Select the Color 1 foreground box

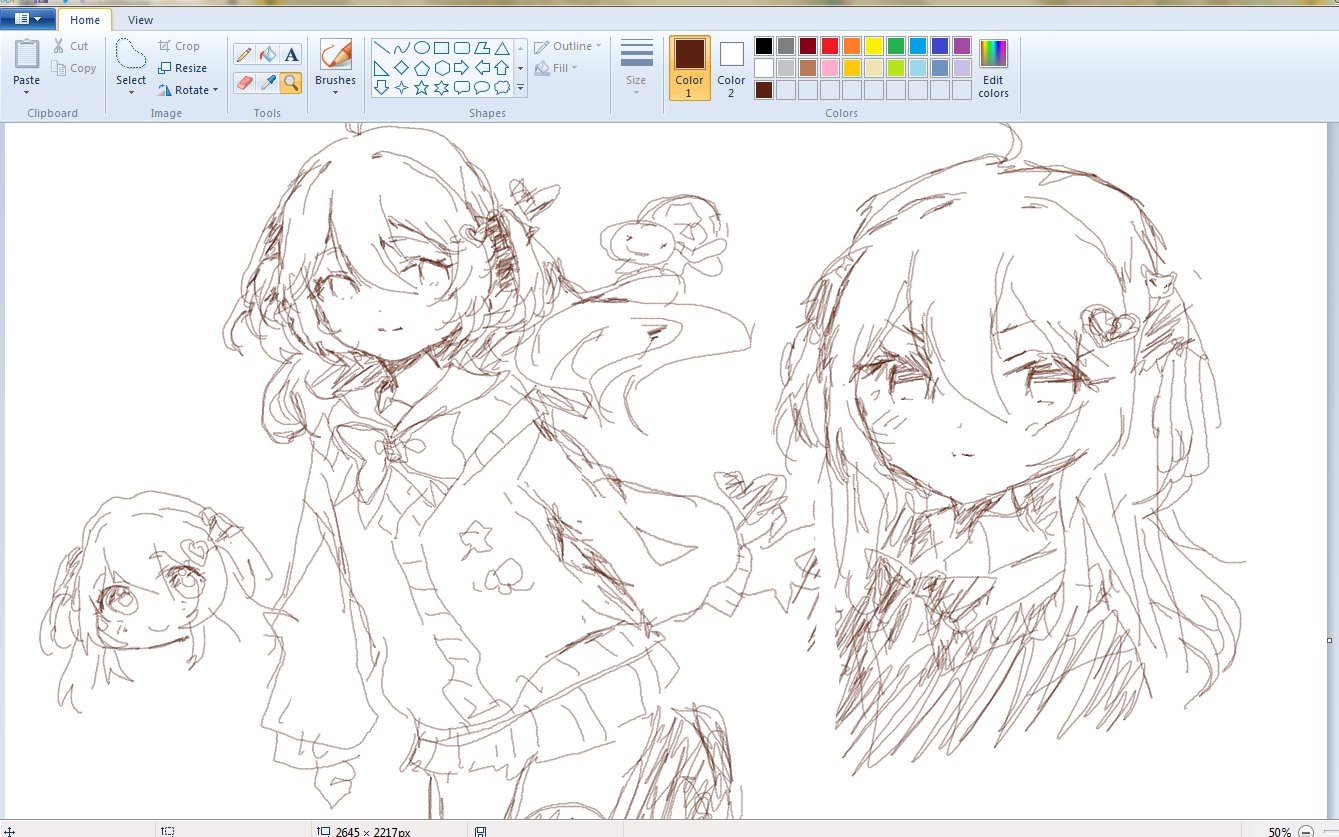pyautogui.click(x=689, y=68)
